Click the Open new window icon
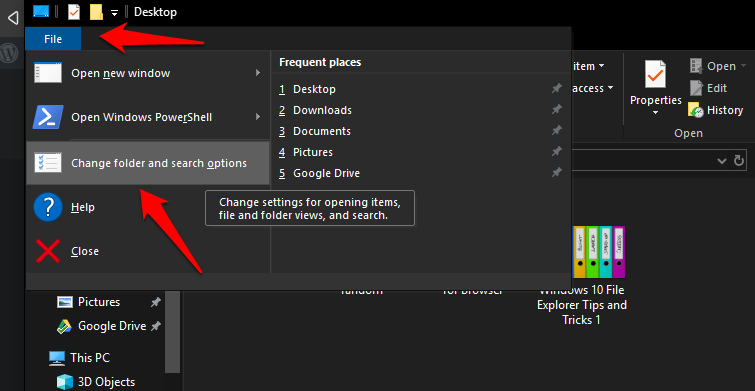Viewport: 755px width, 391px height. point(48,73)
